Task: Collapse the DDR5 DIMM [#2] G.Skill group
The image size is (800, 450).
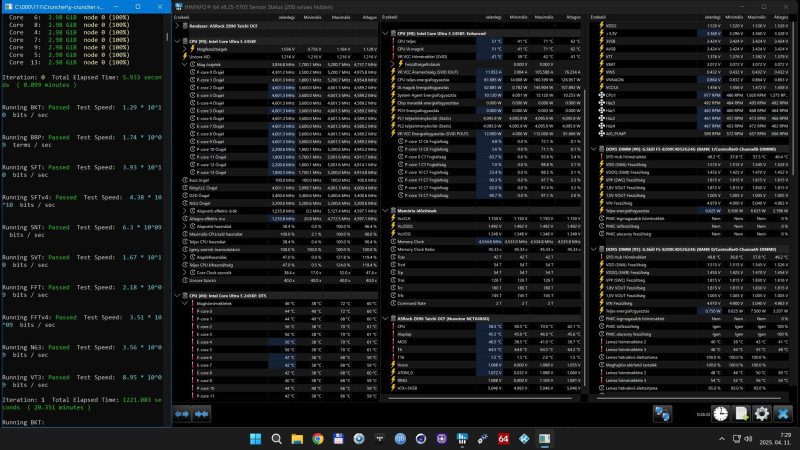Action: (x=594, y=249)
